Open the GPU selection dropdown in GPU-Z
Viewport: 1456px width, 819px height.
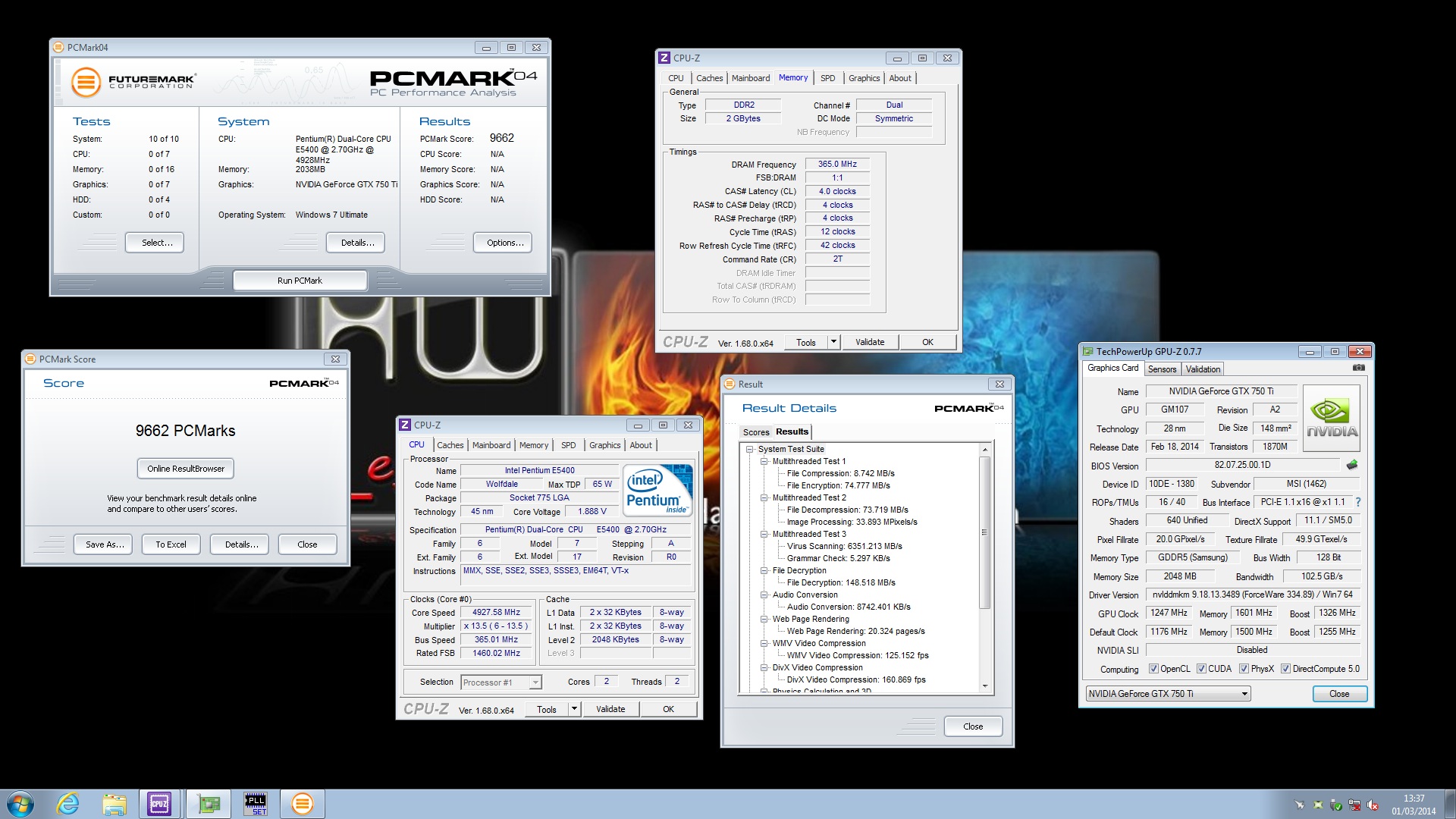(x=1168, y=693)
